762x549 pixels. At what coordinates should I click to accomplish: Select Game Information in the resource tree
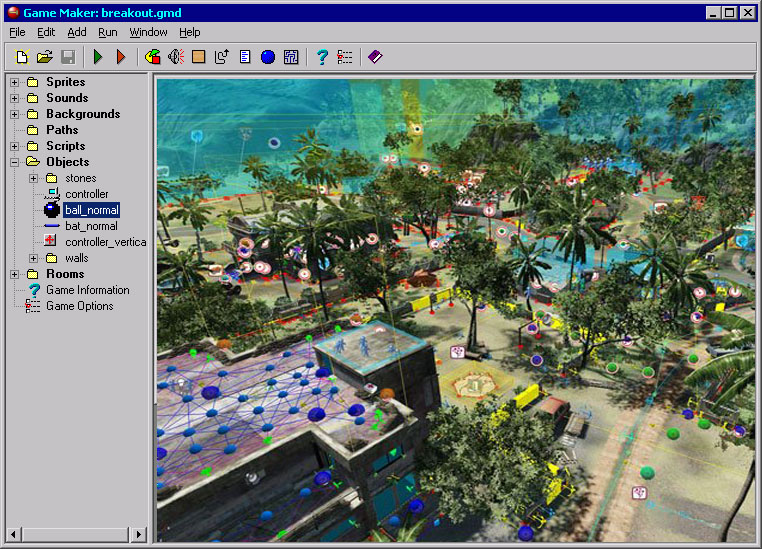(x=87, y=290)
